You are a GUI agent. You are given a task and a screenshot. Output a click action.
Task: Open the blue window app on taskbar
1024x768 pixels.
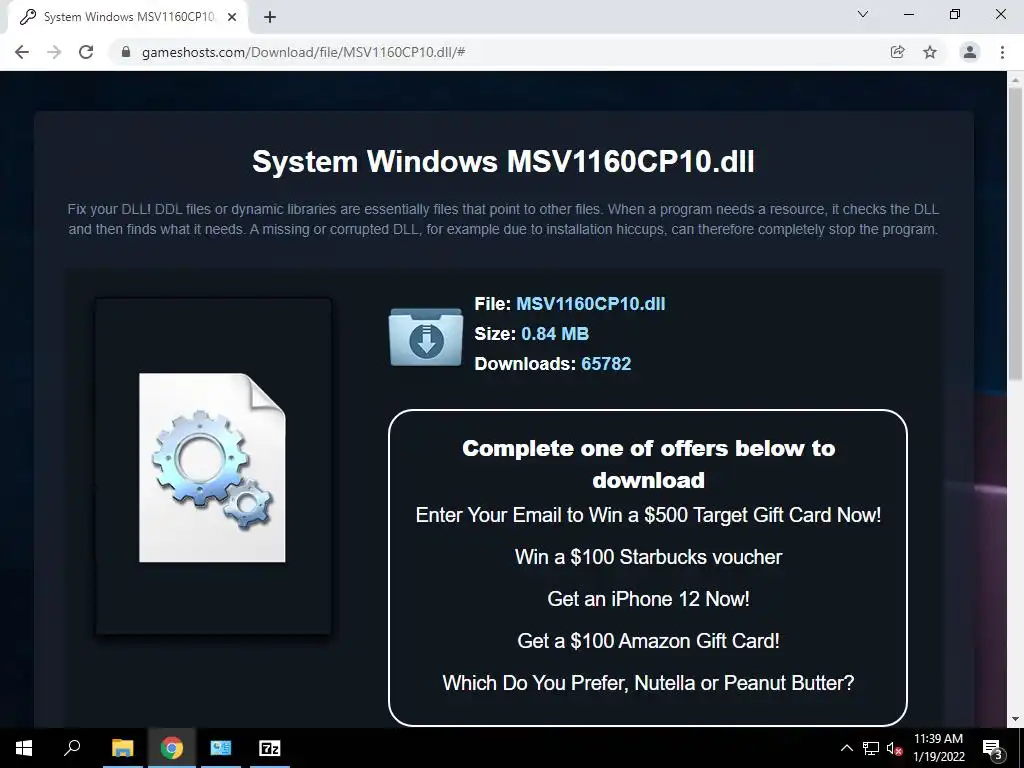tap(221, 748)
